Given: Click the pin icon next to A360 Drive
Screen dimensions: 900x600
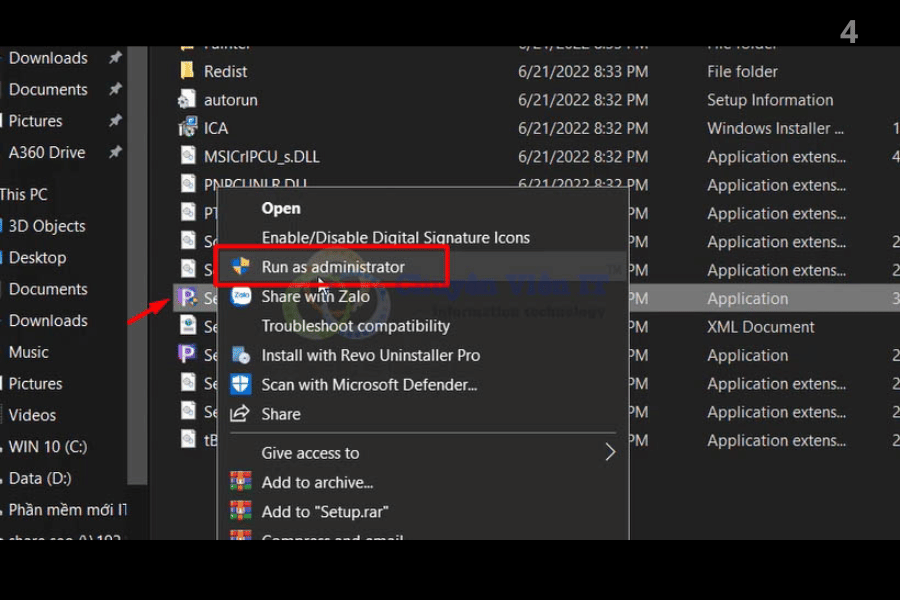Looking at the screenshot, I should pyautogui.click(x=115, y=152).
